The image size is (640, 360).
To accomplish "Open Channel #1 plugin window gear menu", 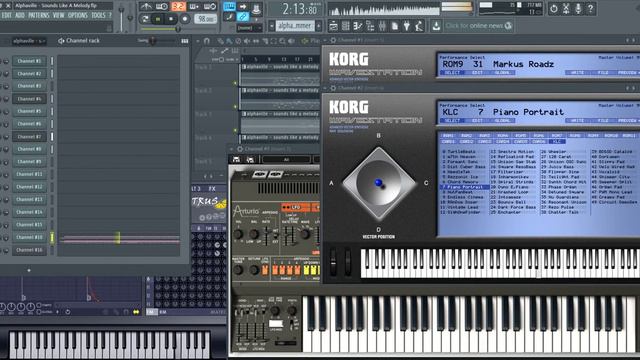I will pos(333,40).
